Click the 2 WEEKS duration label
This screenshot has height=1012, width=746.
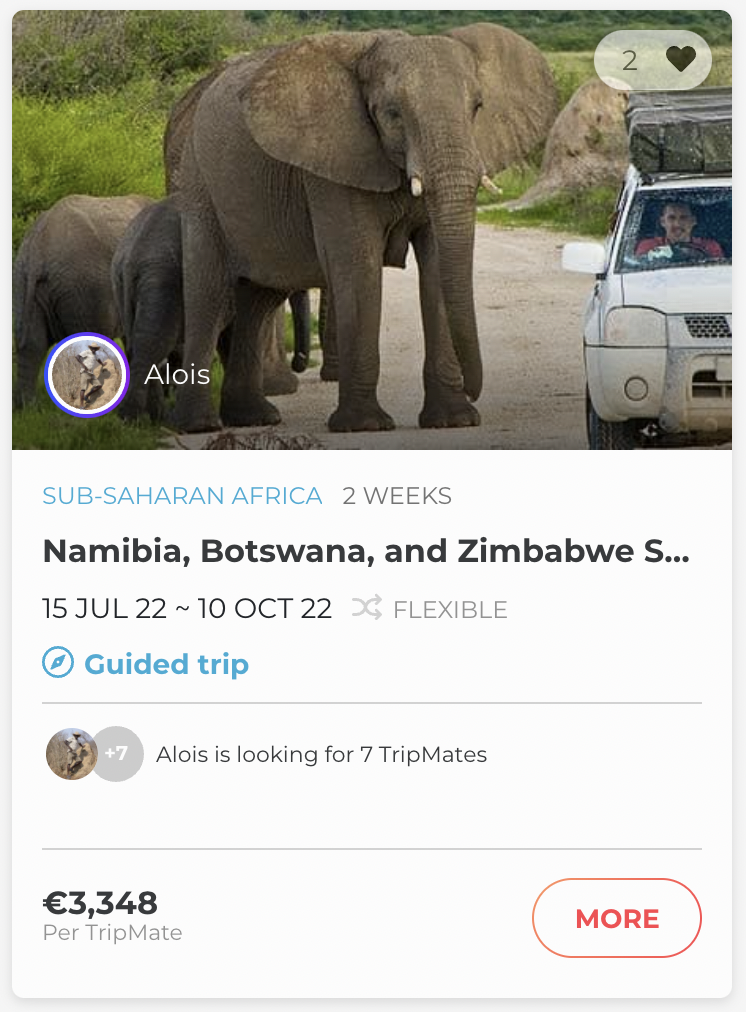tap(397, 496)
